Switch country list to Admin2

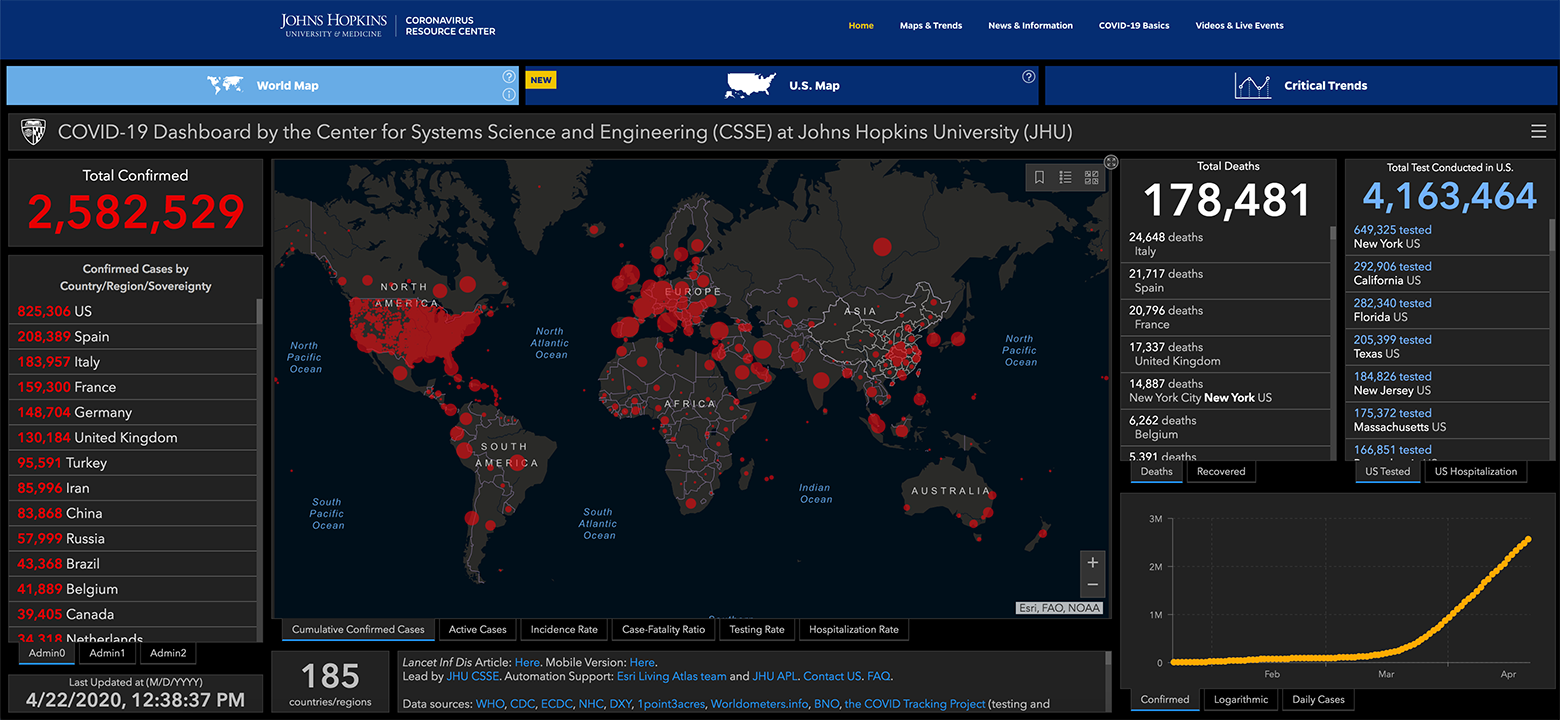point(168,653)
